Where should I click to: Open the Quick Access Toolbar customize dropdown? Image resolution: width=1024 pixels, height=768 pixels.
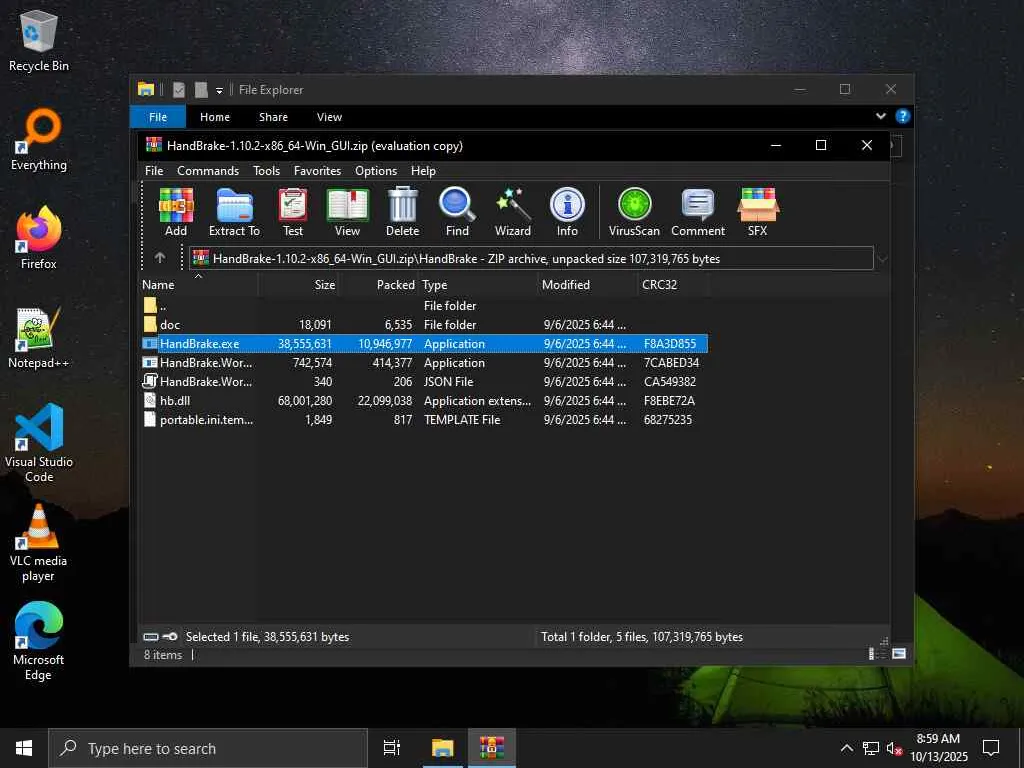point(219,91)
